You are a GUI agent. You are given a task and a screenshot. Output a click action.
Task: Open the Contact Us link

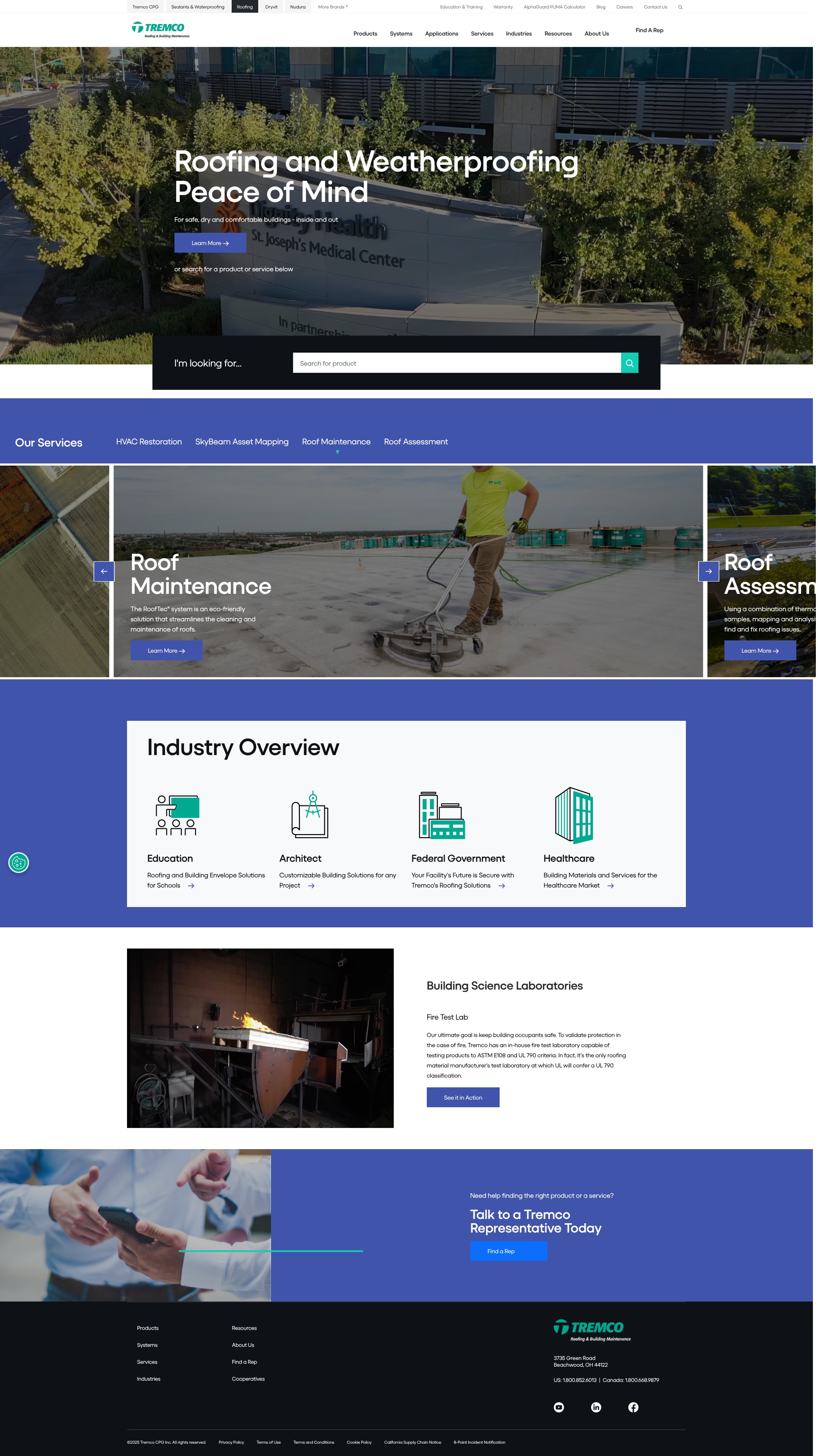click(655, 7)
